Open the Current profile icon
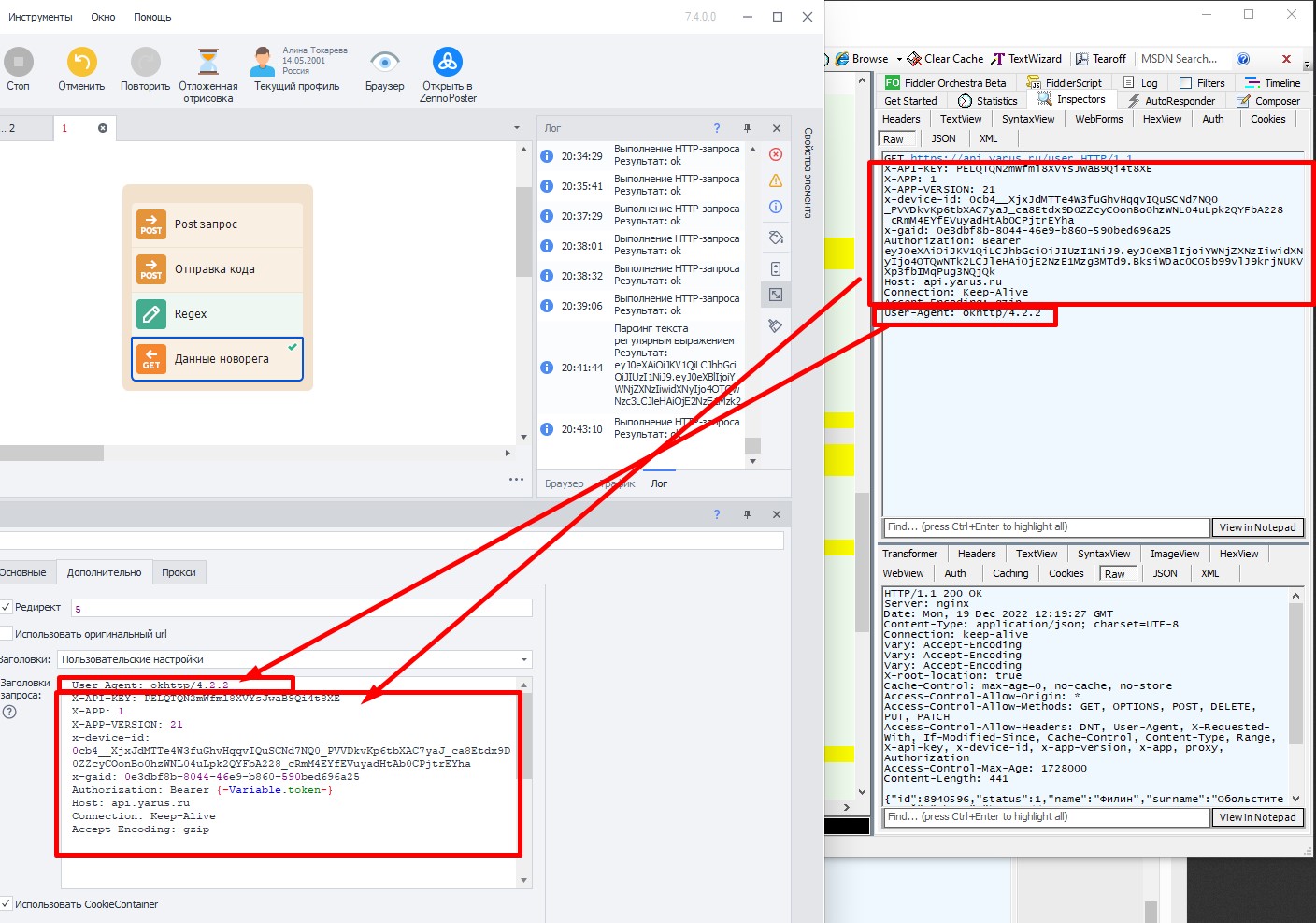 point(263,63)
